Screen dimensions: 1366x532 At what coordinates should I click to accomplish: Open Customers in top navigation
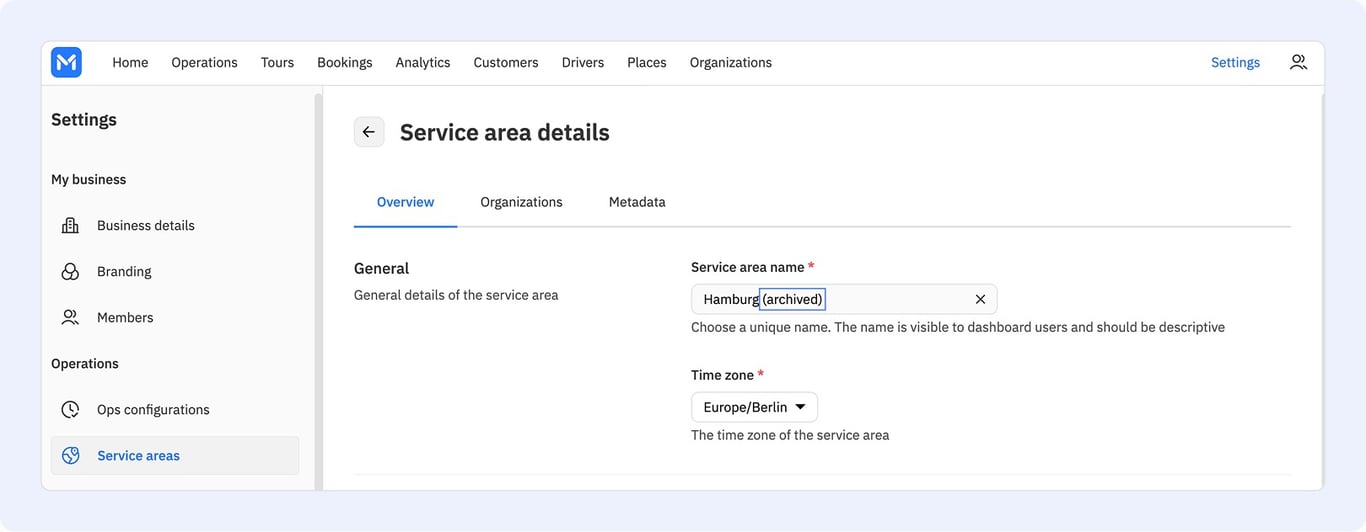point(506,62)
